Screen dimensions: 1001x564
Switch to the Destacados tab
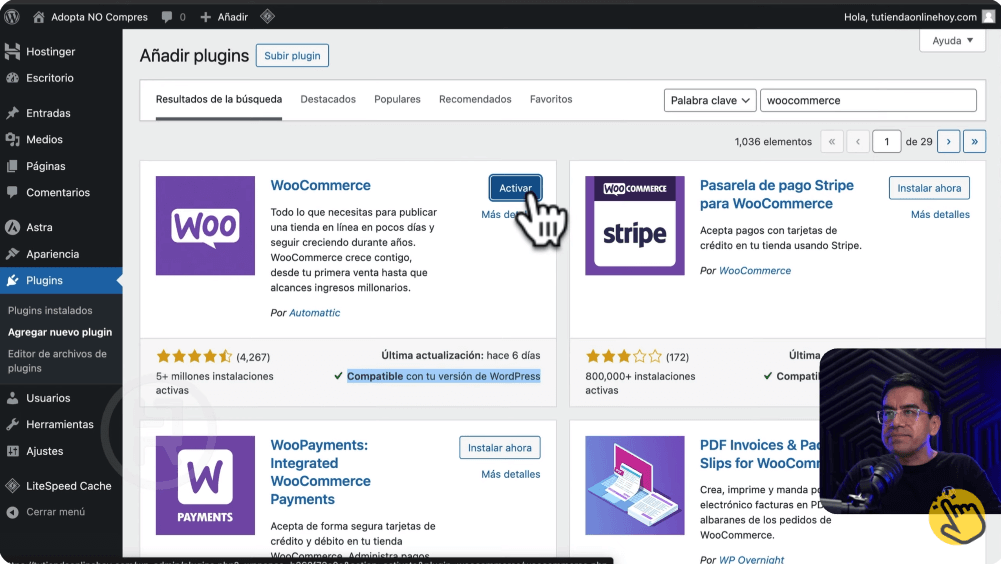[328, 100]
